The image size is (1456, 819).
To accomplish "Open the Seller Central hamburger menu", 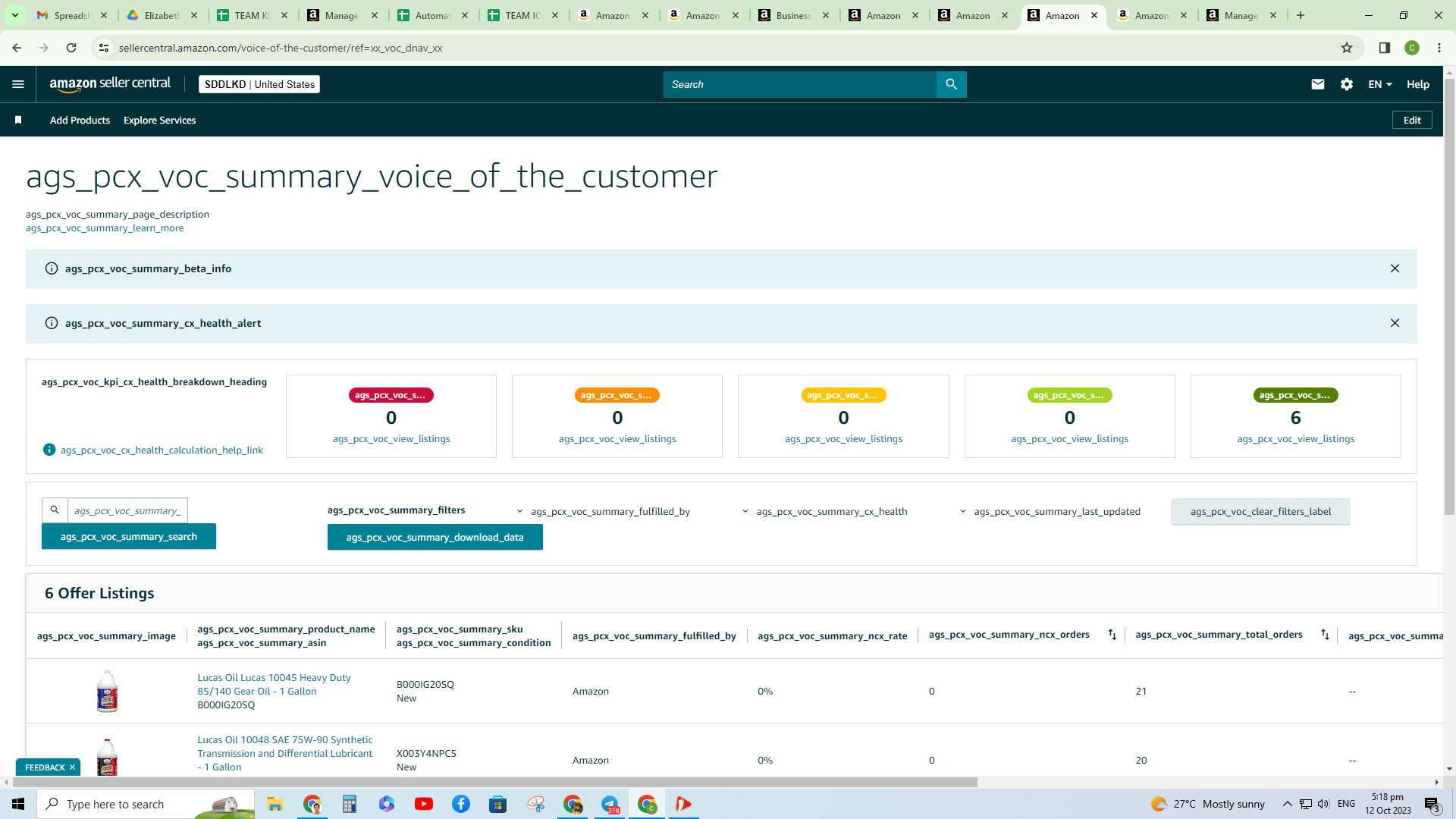I will click(18, 84).
